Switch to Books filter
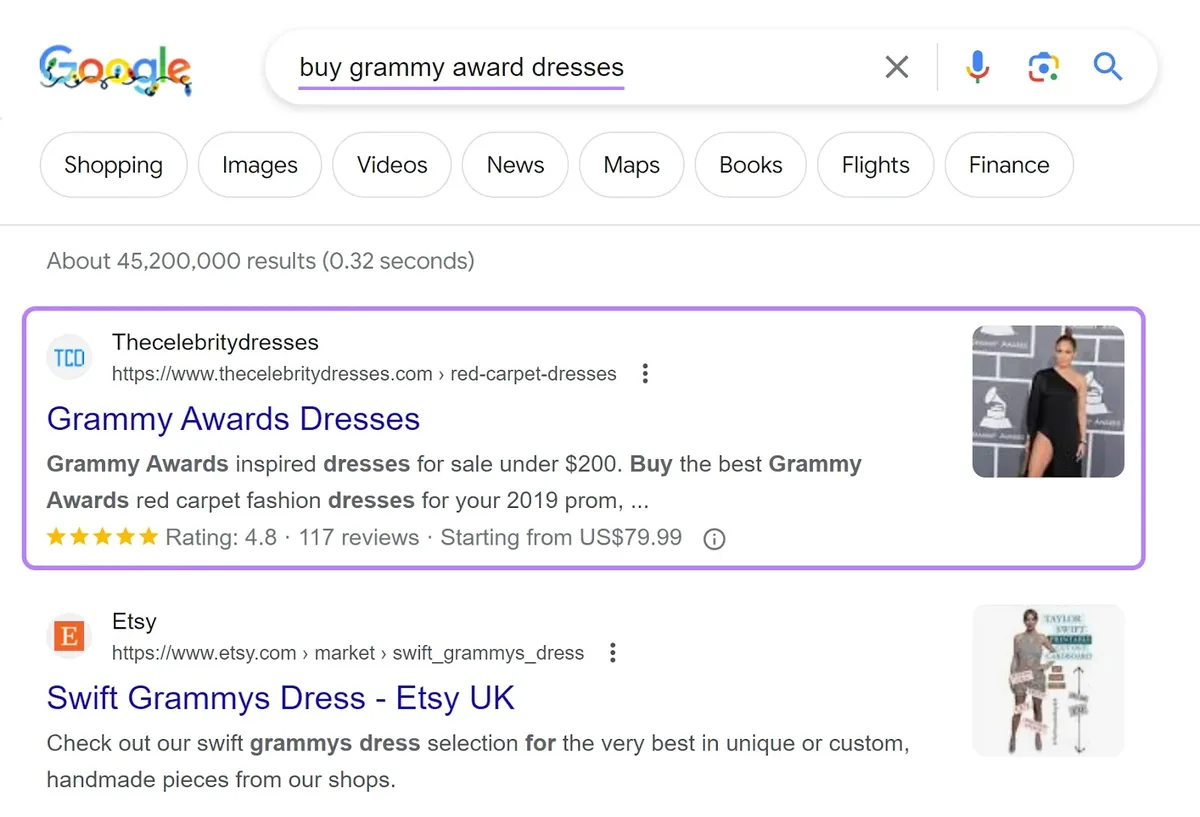 (x=751, y=165)
